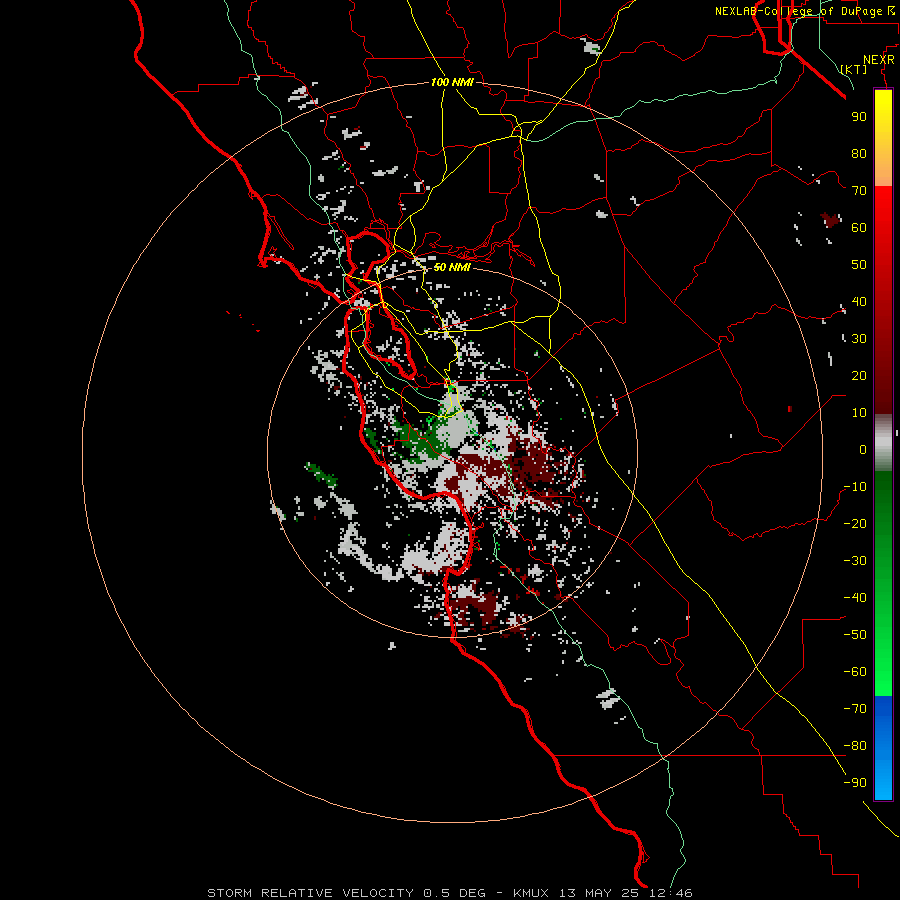Click the -30 value on velocity scale
This screenshot has height=900, width=900.
tap(855, 561)
